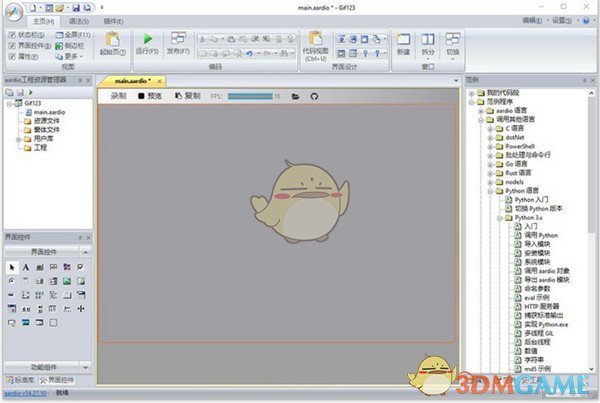The height and width of the screenshot is (403, 600).
Task: Click the aardio application orb button
Action: click(x=15, y=12)
